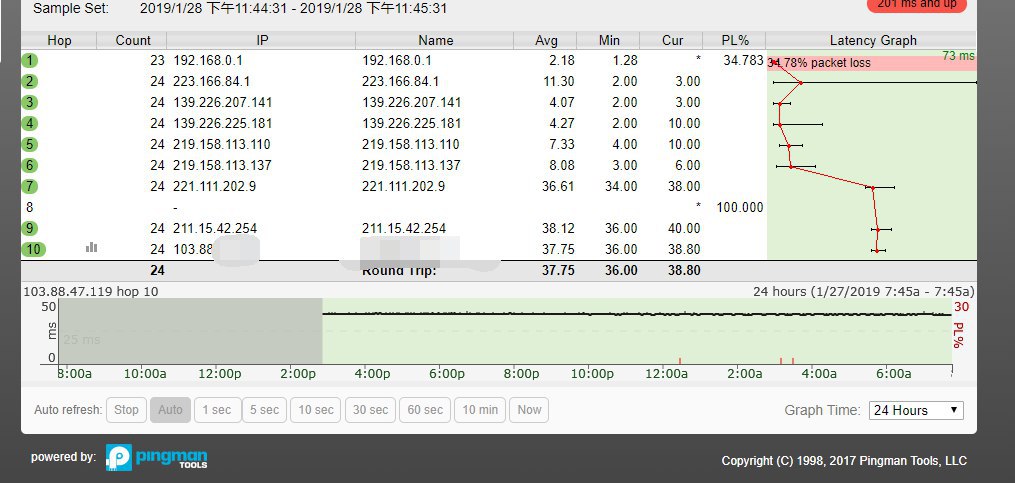The image size is (1015, 483).
Task: Open the Graph Time dropdown
Action: point(915,410)
